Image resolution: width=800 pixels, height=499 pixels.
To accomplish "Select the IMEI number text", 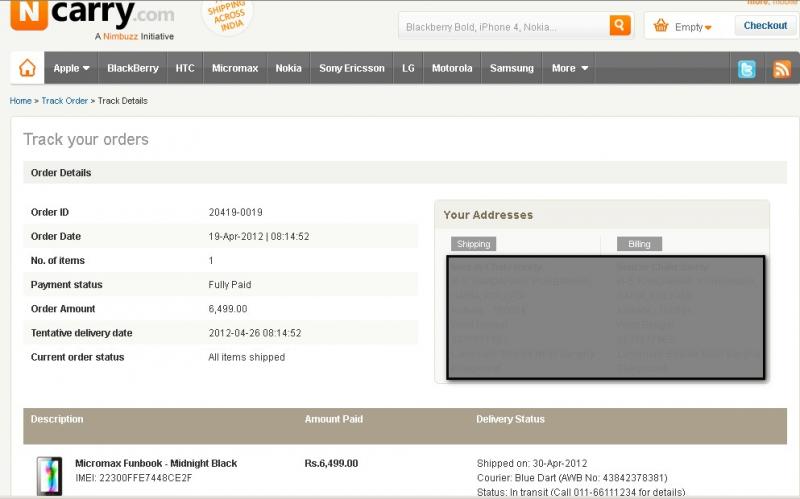I will tap(134, 478).
